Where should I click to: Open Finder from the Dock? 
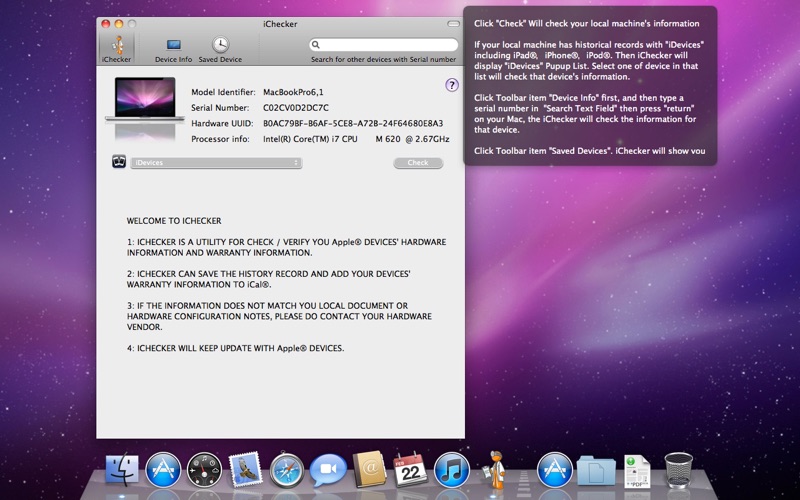point(122,470)
